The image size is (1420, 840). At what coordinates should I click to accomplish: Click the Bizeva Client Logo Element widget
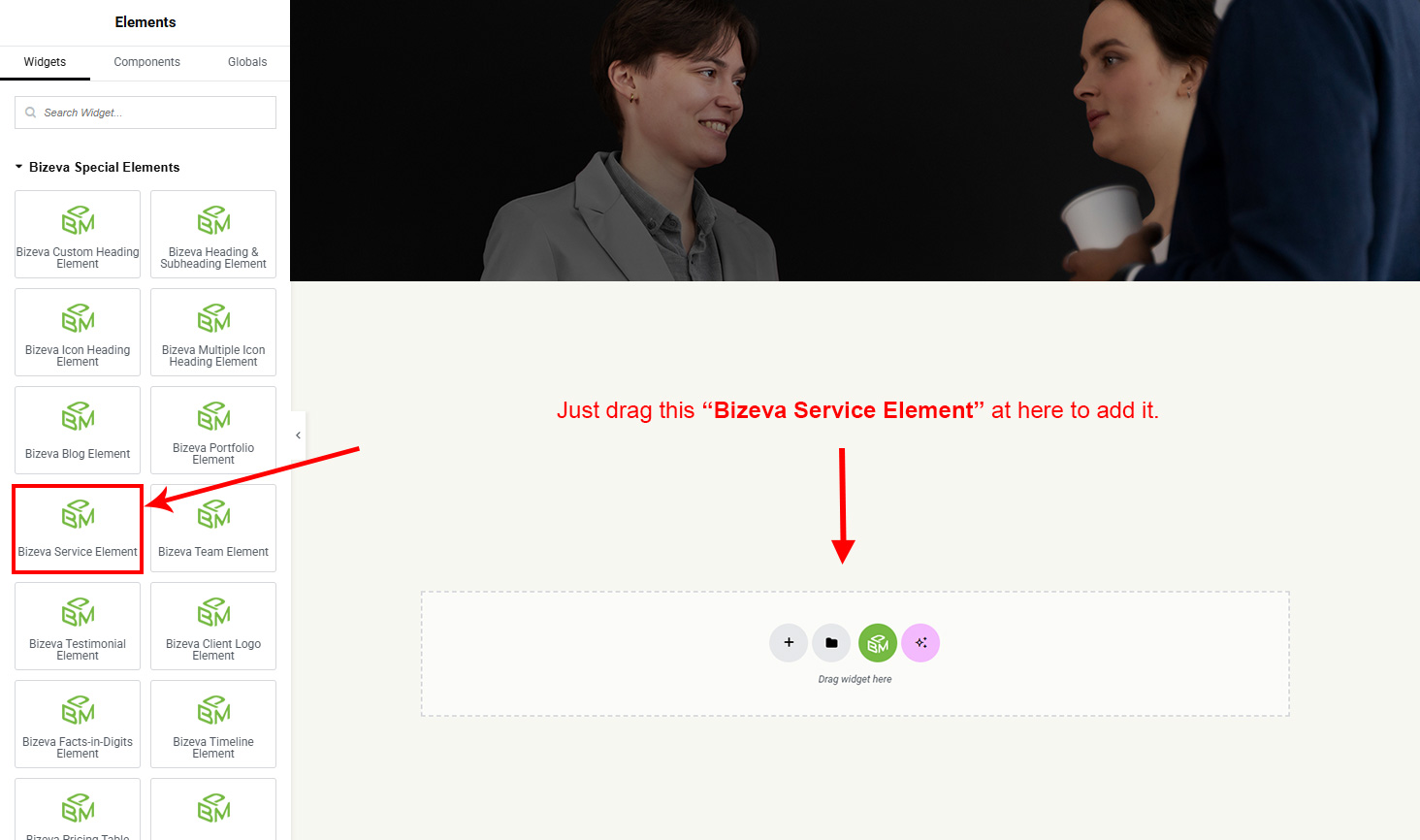coord(213,626)
